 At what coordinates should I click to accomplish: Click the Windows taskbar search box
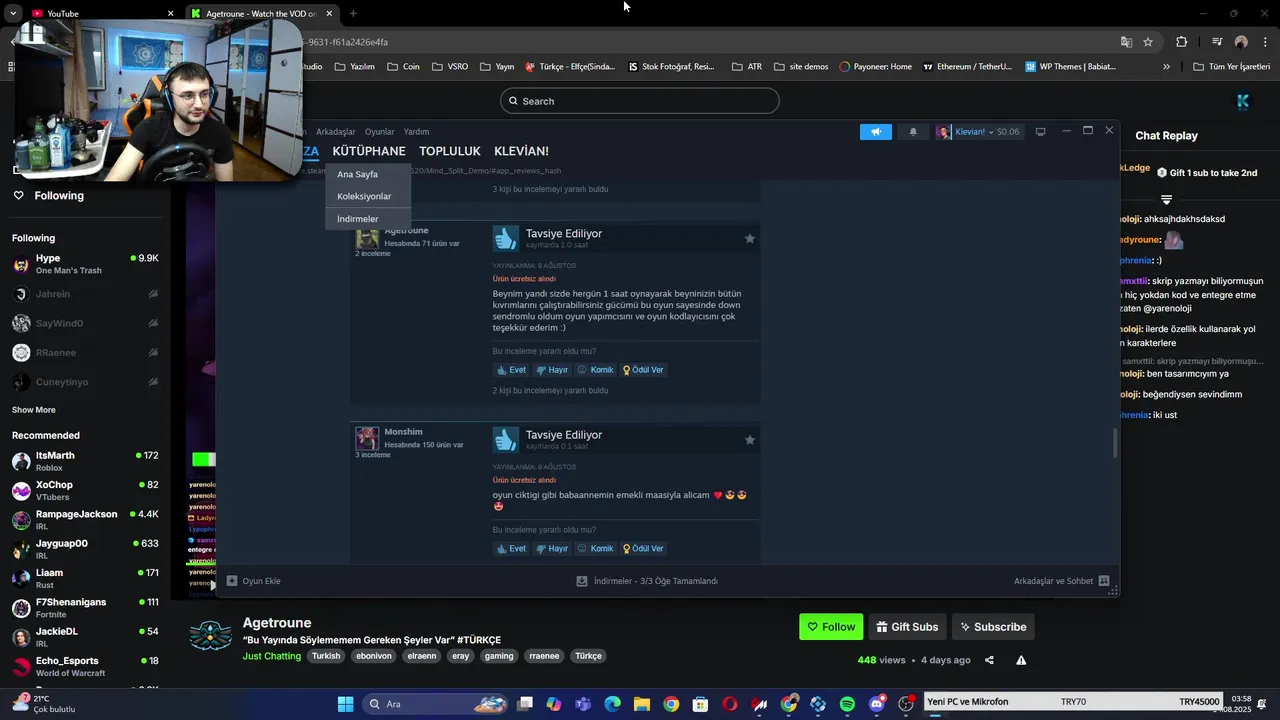pyautogui.click(x=435, y=704)
